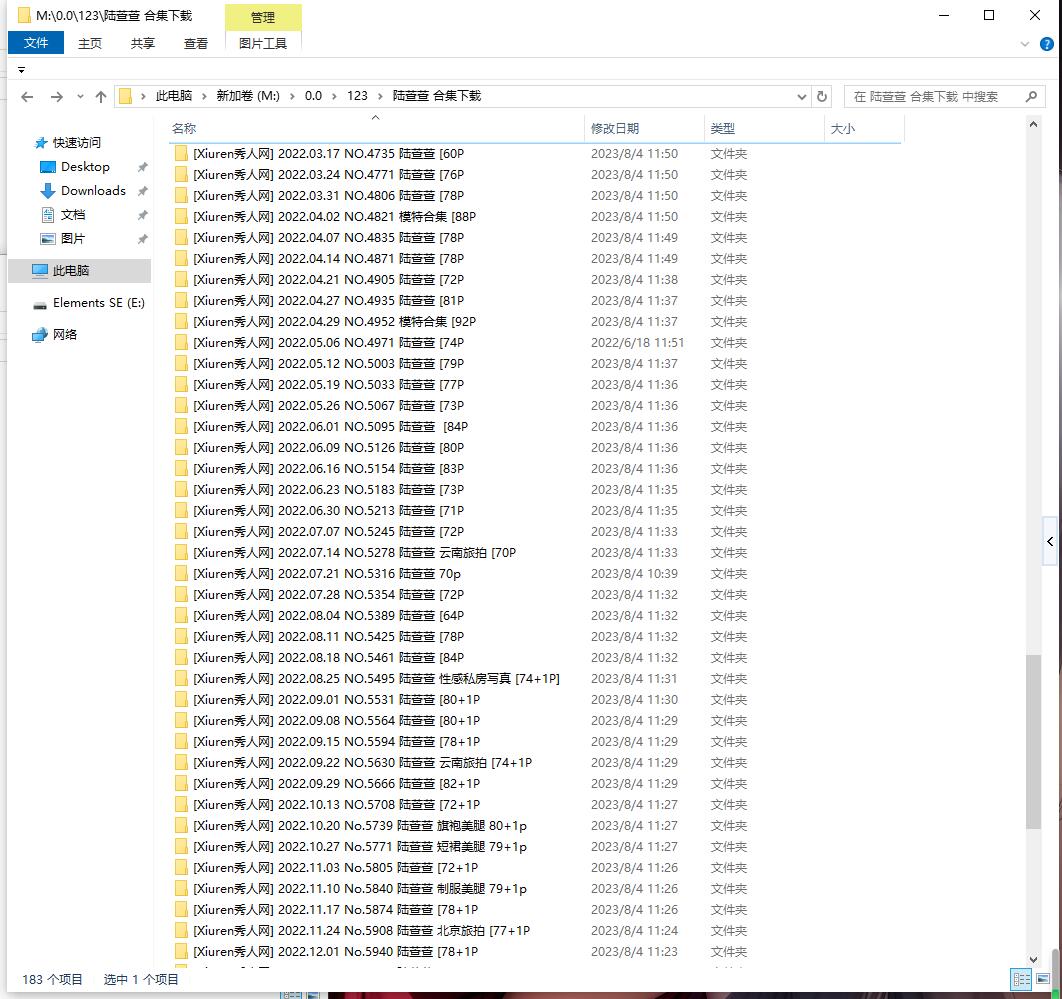Open the 共享 ribbon tab
1062x999 pixels.
[x=142, y=43]
